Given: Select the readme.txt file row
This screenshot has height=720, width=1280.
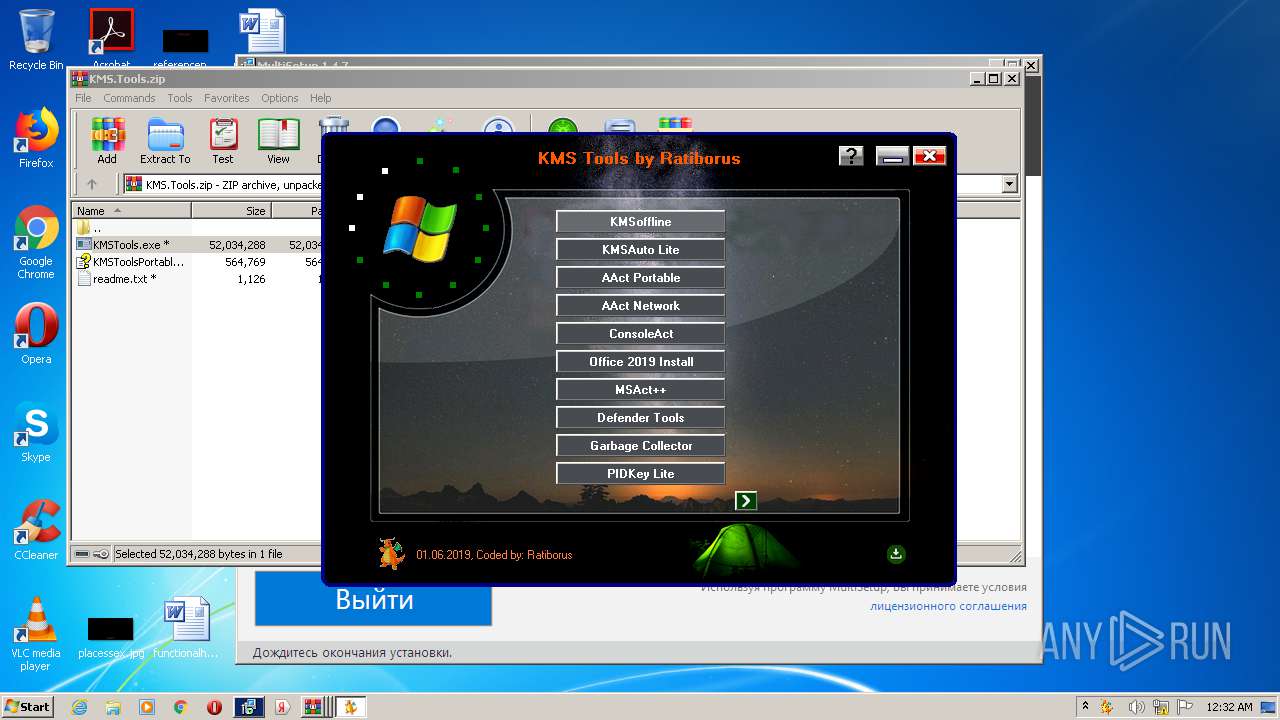Looking at the screenshot, I should coord(196,279).
